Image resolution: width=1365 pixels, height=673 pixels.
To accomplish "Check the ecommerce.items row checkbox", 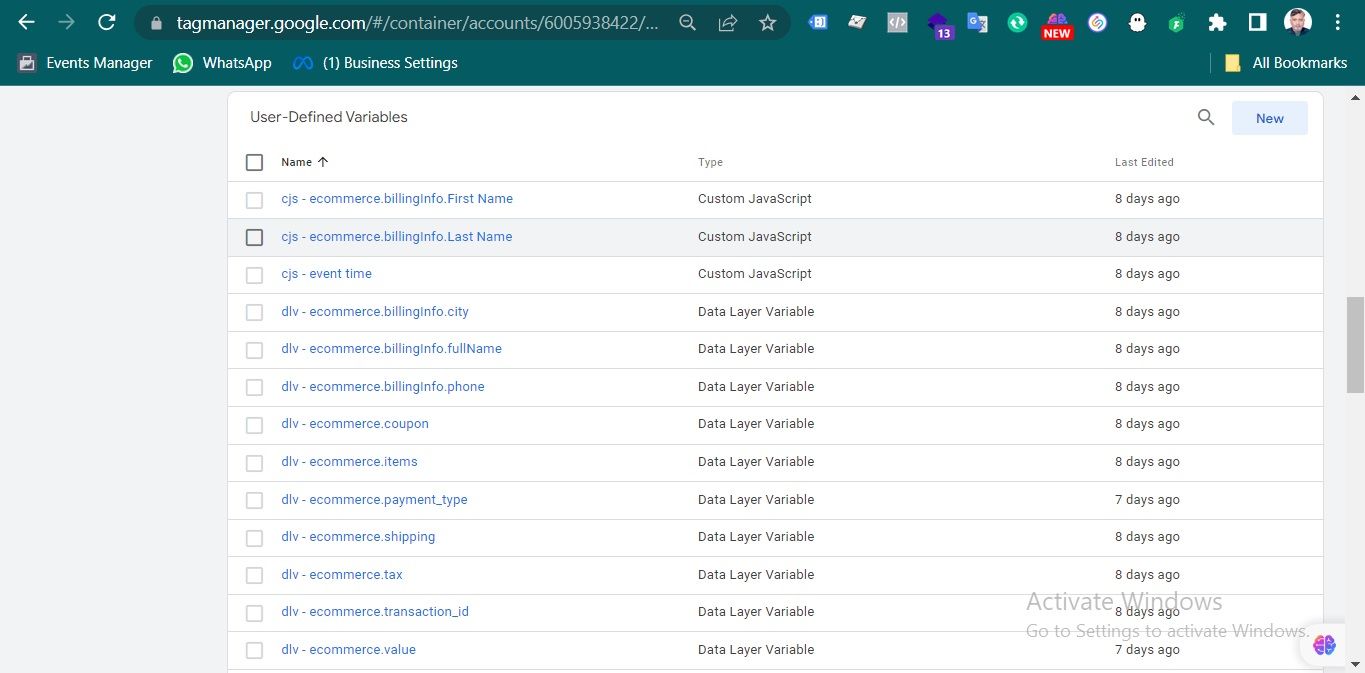I will [254, 463].
